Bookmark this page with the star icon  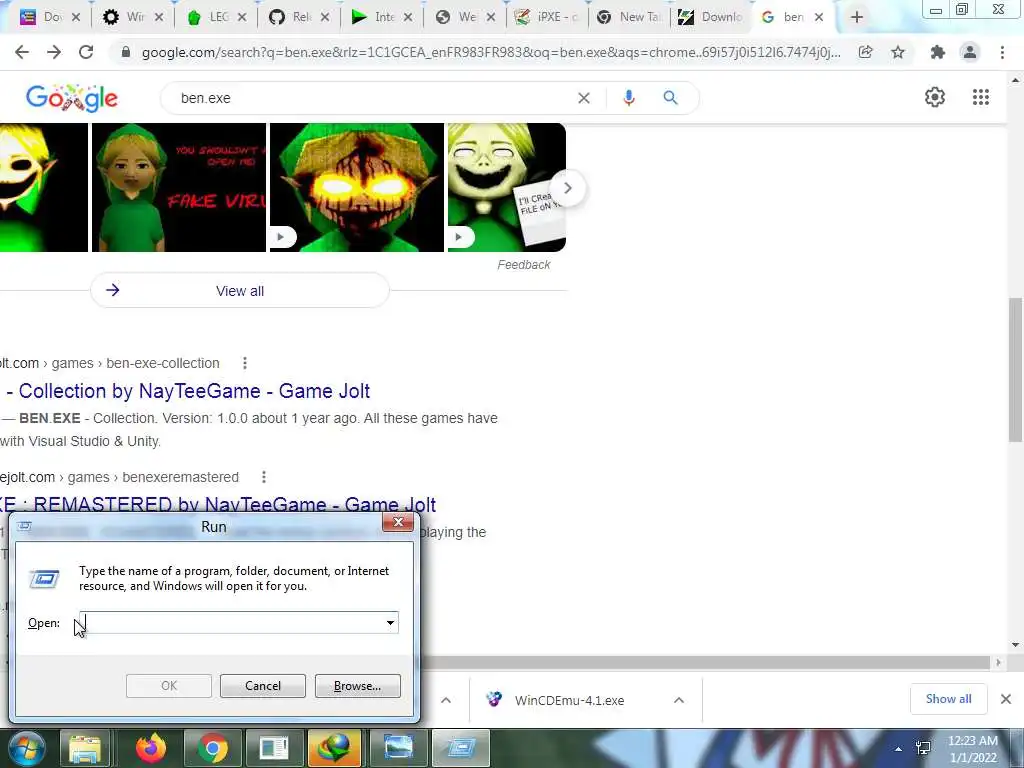[898, 52]
